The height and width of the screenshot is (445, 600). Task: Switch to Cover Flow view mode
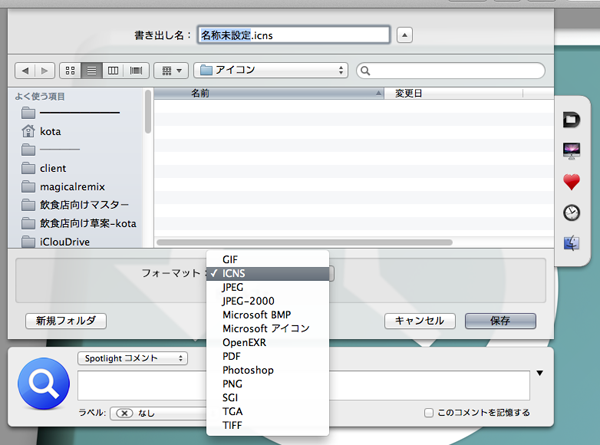[x=136, y=70]
